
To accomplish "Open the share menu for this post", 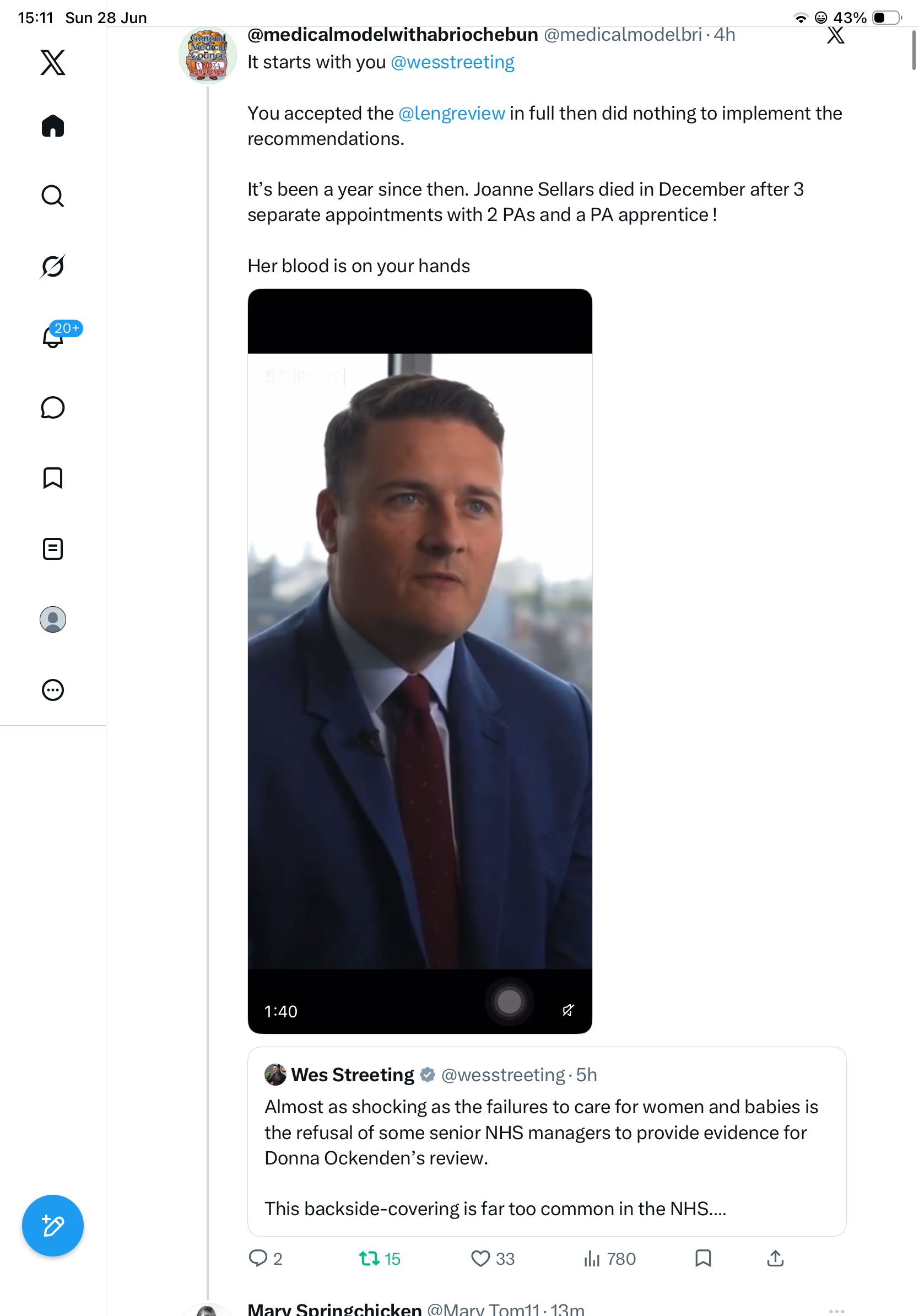I will (x=775, y=1258).
